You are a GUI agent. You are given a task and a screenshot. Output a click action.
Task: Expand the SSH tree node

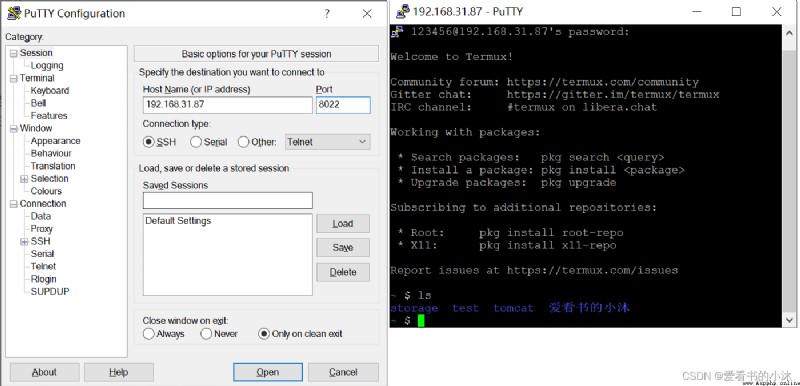pyautogui.click(x=24, y=242)
